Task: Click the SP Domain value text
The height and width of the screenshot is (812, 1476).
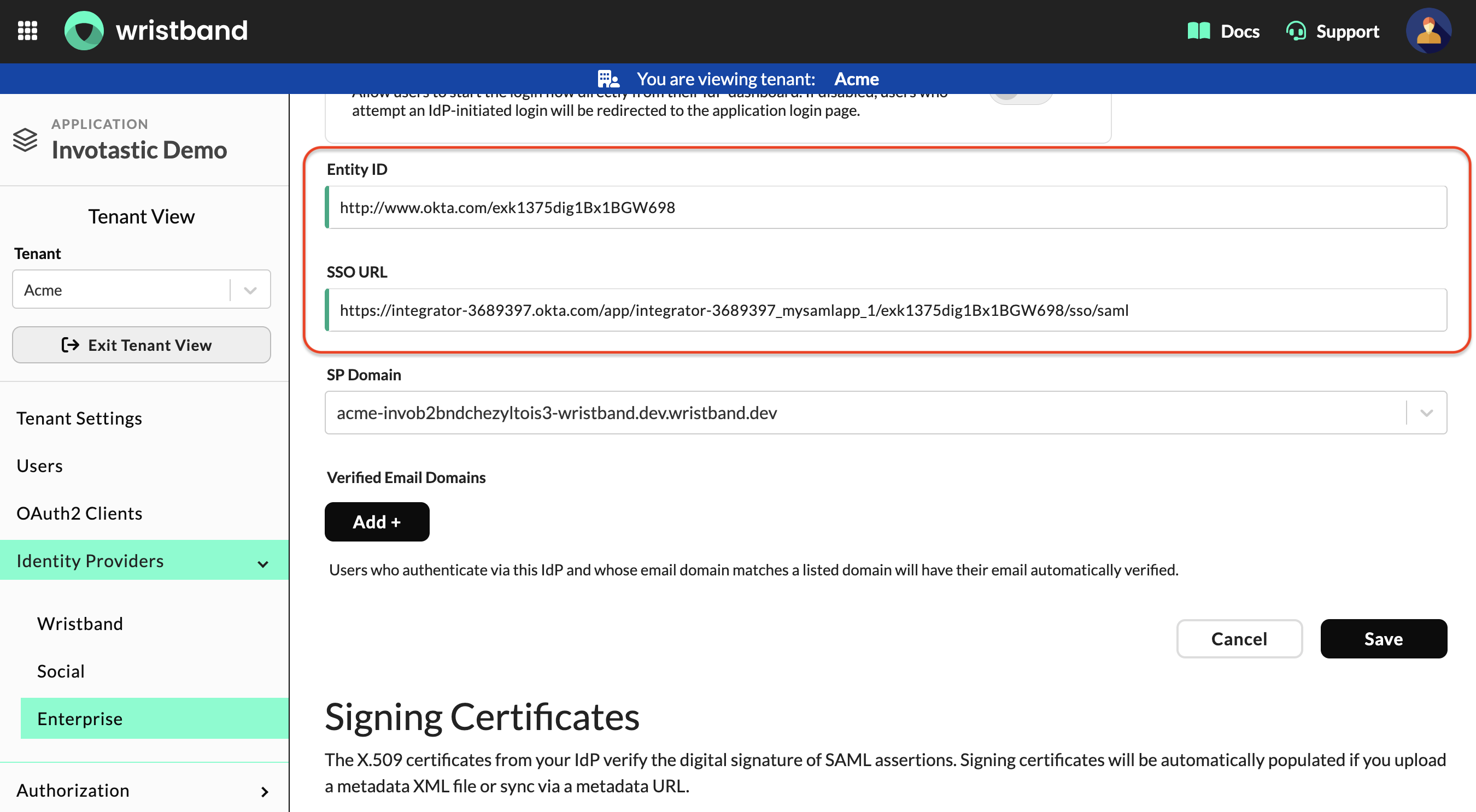Action: click(557, 413)
